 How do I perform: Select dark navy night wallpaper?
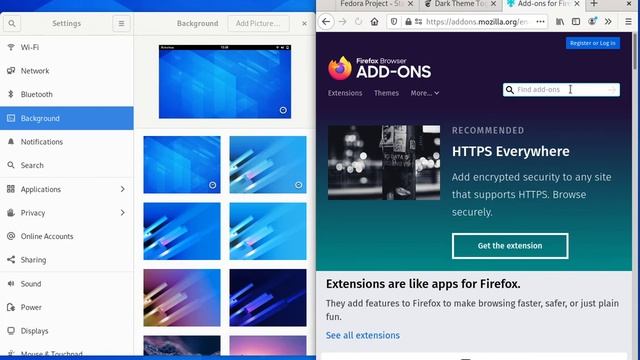tap(268, 298)
